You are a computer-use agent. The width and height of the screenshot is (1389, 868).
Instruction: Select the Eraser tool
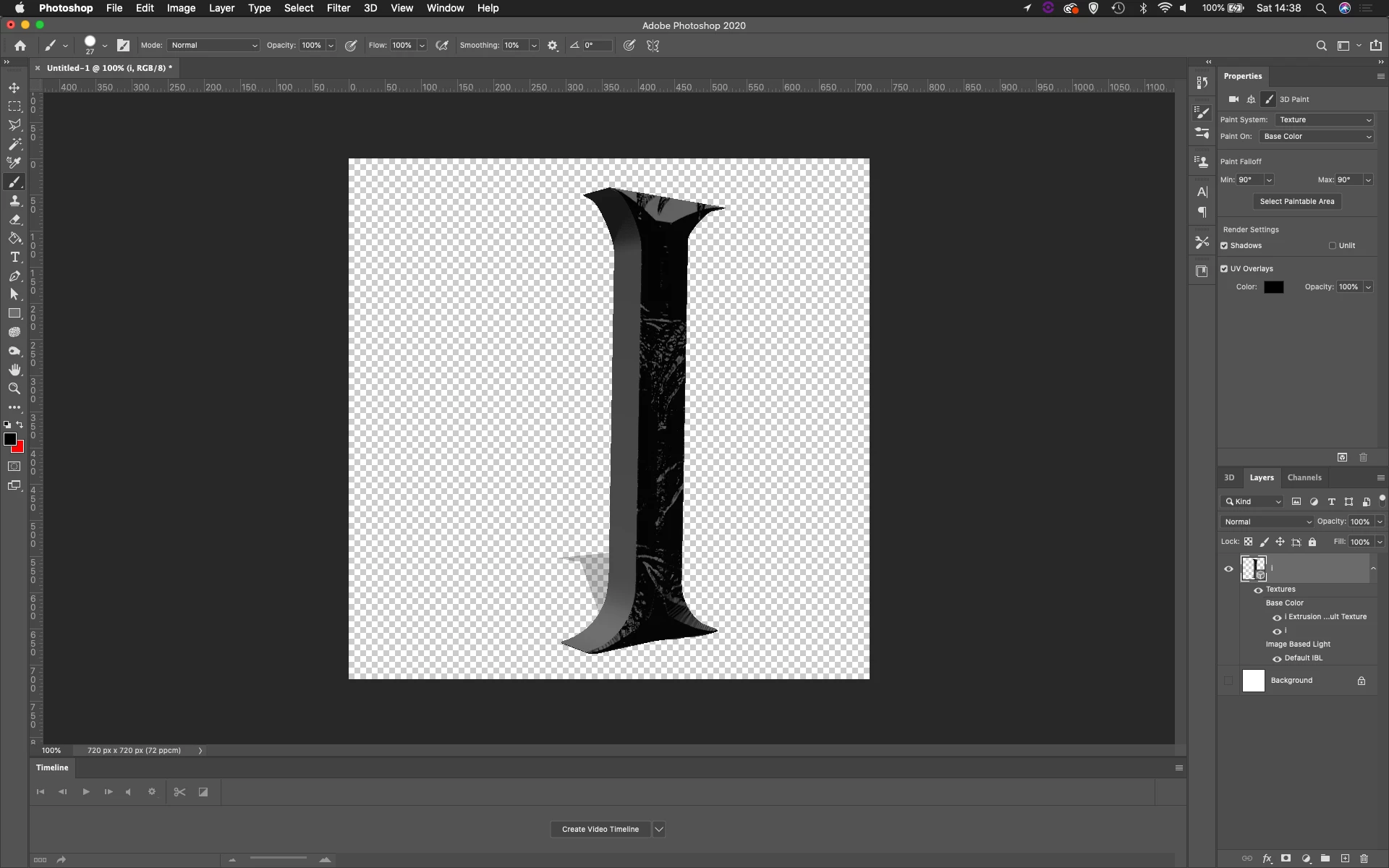[x=14, y=219]
